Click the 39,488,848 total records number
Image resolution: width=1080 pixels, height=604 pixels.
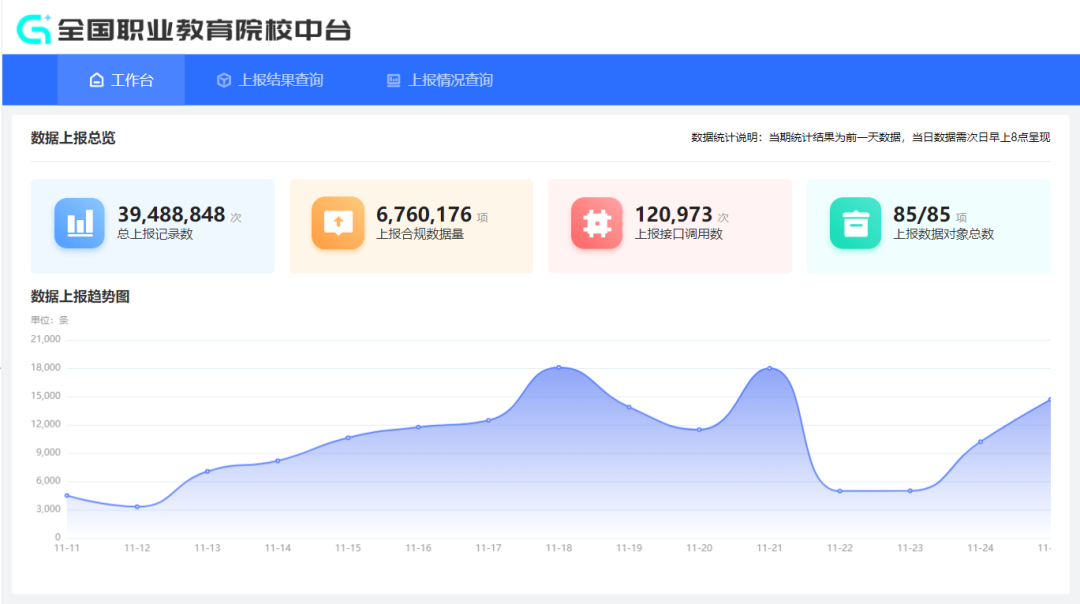tap(171, 215)
